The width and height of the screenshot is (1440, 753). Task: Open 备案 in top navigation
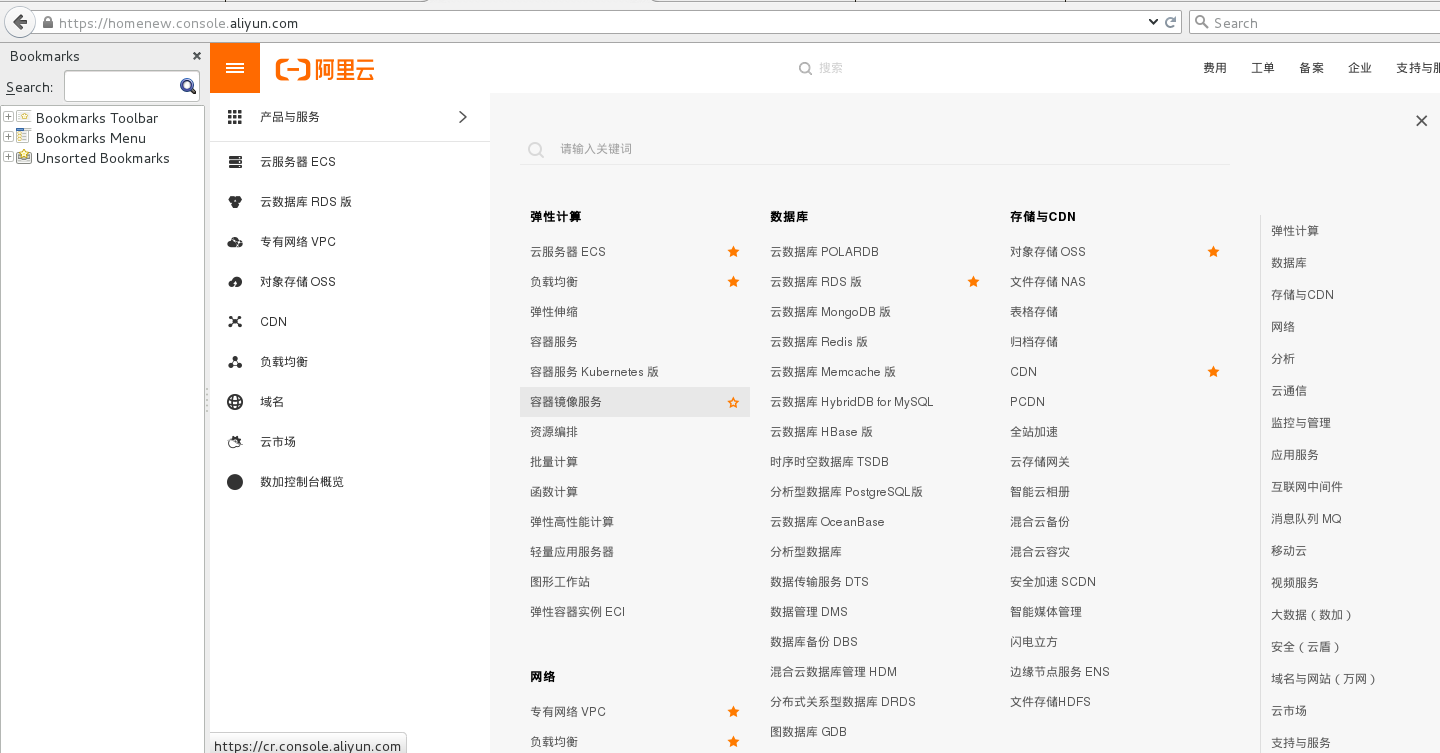pyautogui.click(x=1311, y=68)
